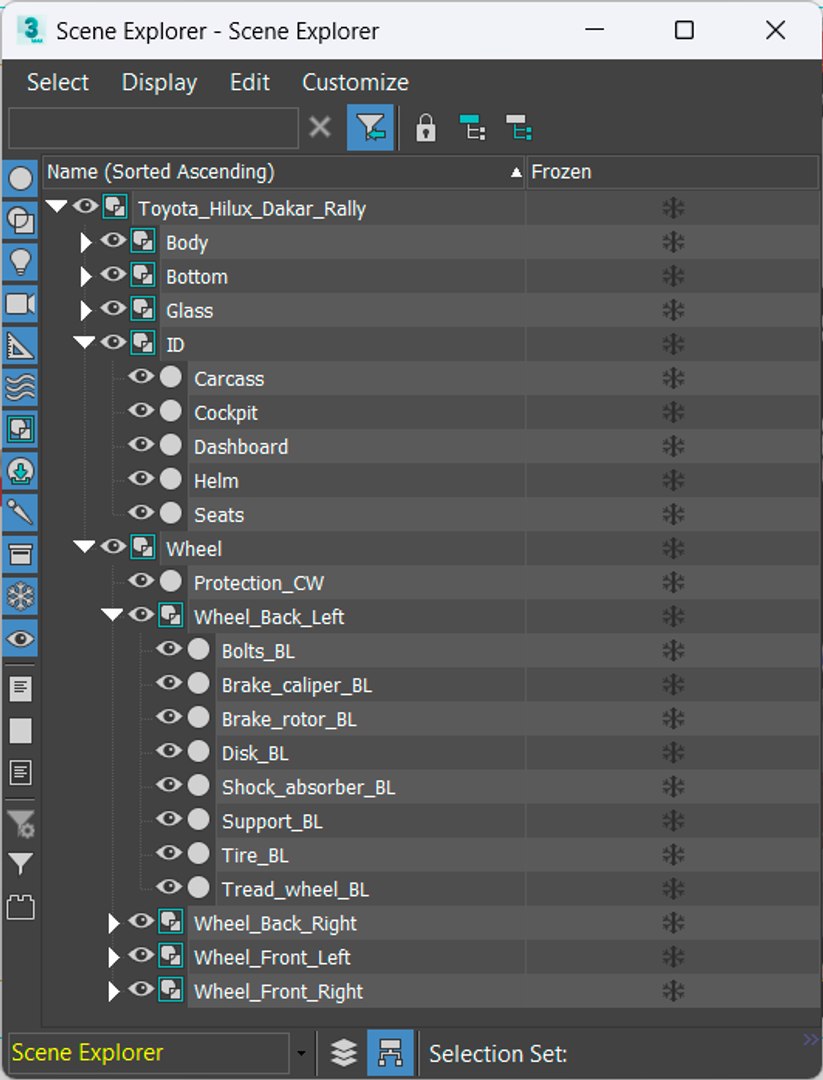Clear the search field with X button
Viewport: 823px width, 1080px height.
pyautogui.click(x=320, y=127)
